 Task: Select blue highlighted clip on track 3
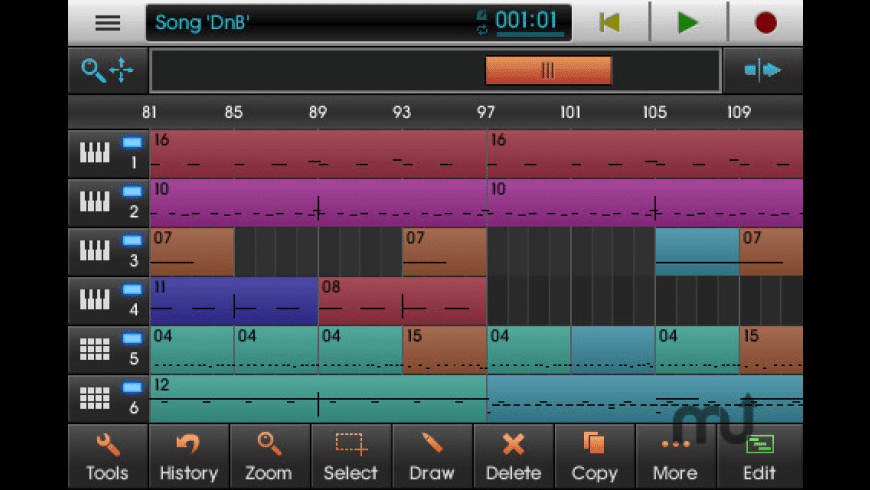point(697,251)
